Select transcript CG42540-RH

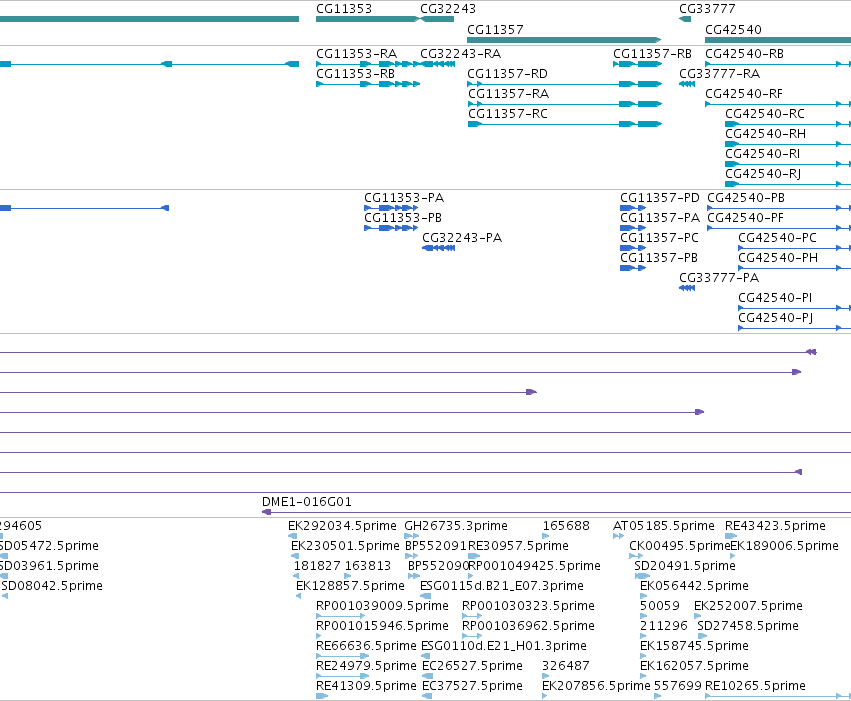coord(765,134)
